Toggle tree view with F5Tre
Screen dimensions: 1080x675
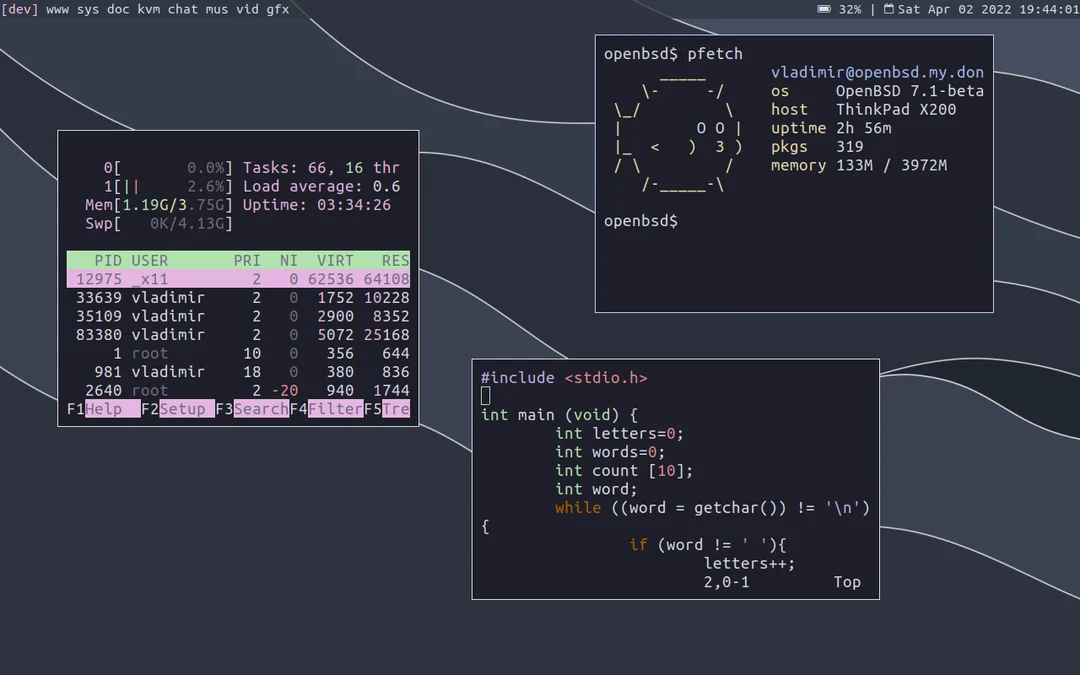pos(390,408)
